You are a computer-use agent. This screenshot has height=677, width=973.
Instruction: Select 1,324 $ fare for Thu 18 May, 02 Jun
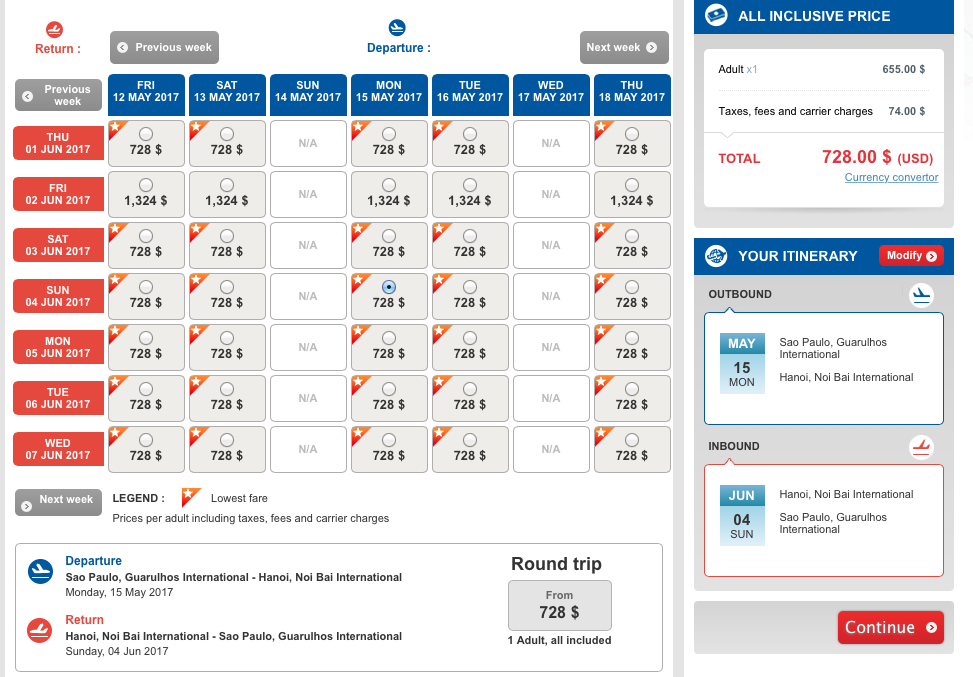point(631,185)
